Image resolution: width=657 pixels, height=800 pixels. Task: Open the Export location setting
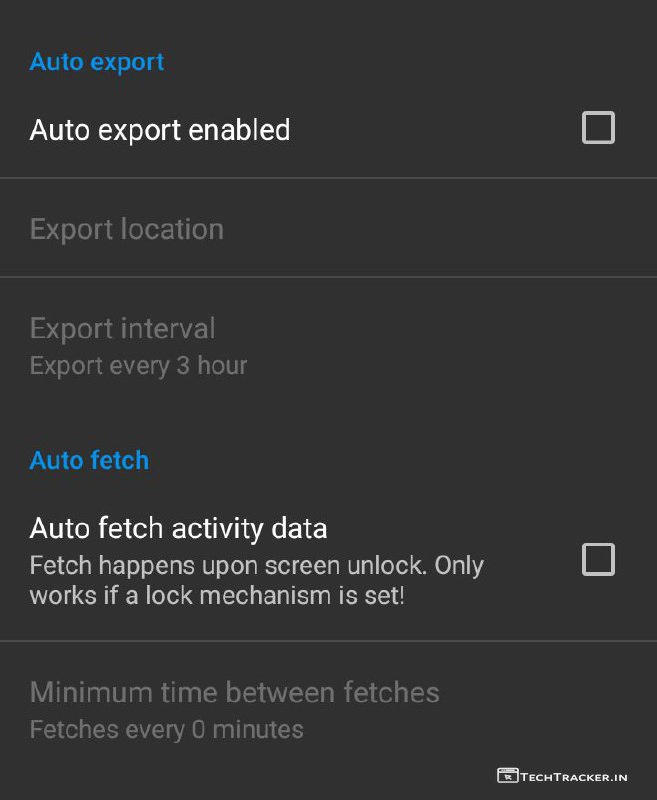pos(127,229)
